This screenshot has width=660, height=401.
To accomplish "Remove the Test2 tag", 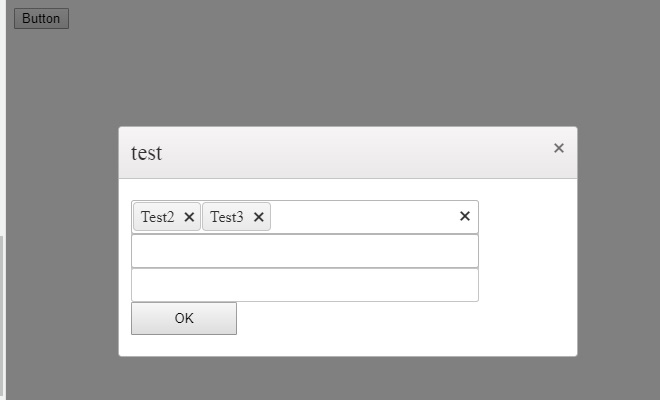I will coord(189,217).
